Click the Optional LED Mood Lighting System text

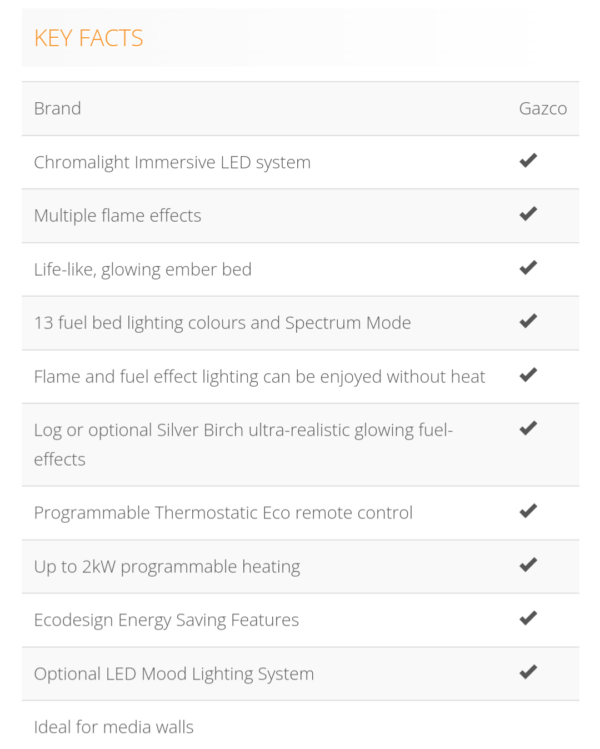[x=174, y=674]
